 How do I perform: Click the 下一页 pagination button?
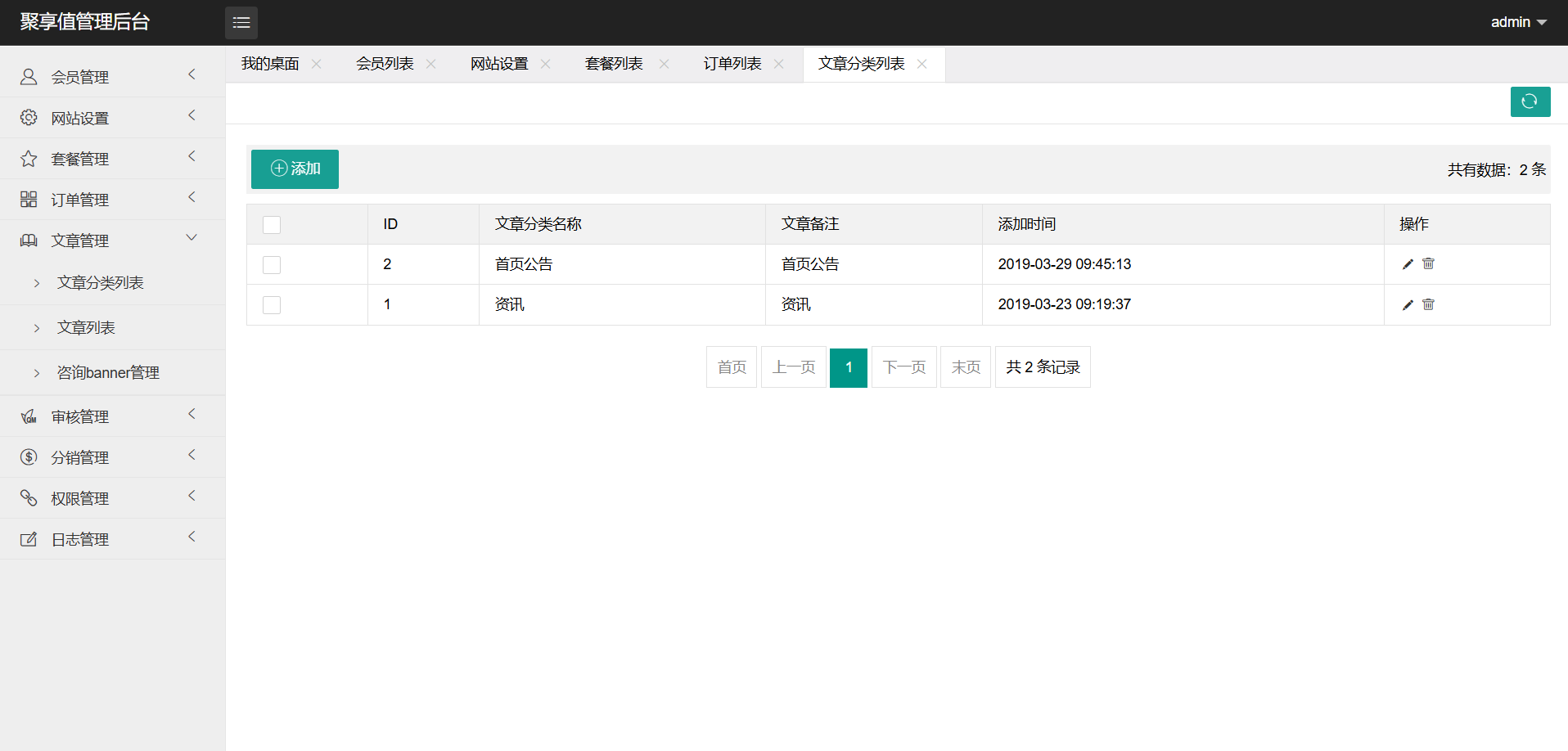coord(903,367)
